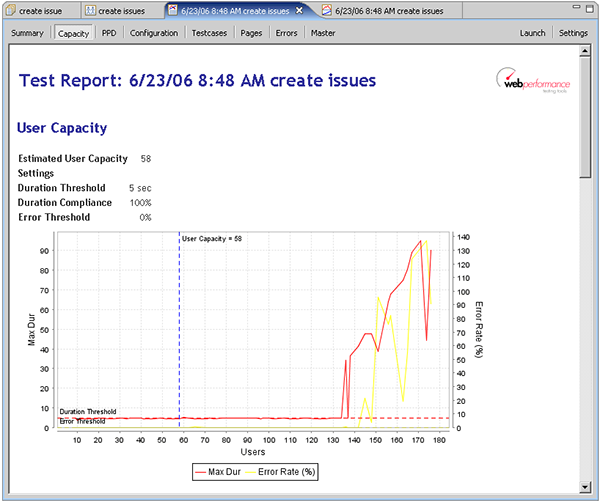This screenshot has height=502, width=600.
Task: Click the 'Error Threshold' table label
Action: coord(54,217)
